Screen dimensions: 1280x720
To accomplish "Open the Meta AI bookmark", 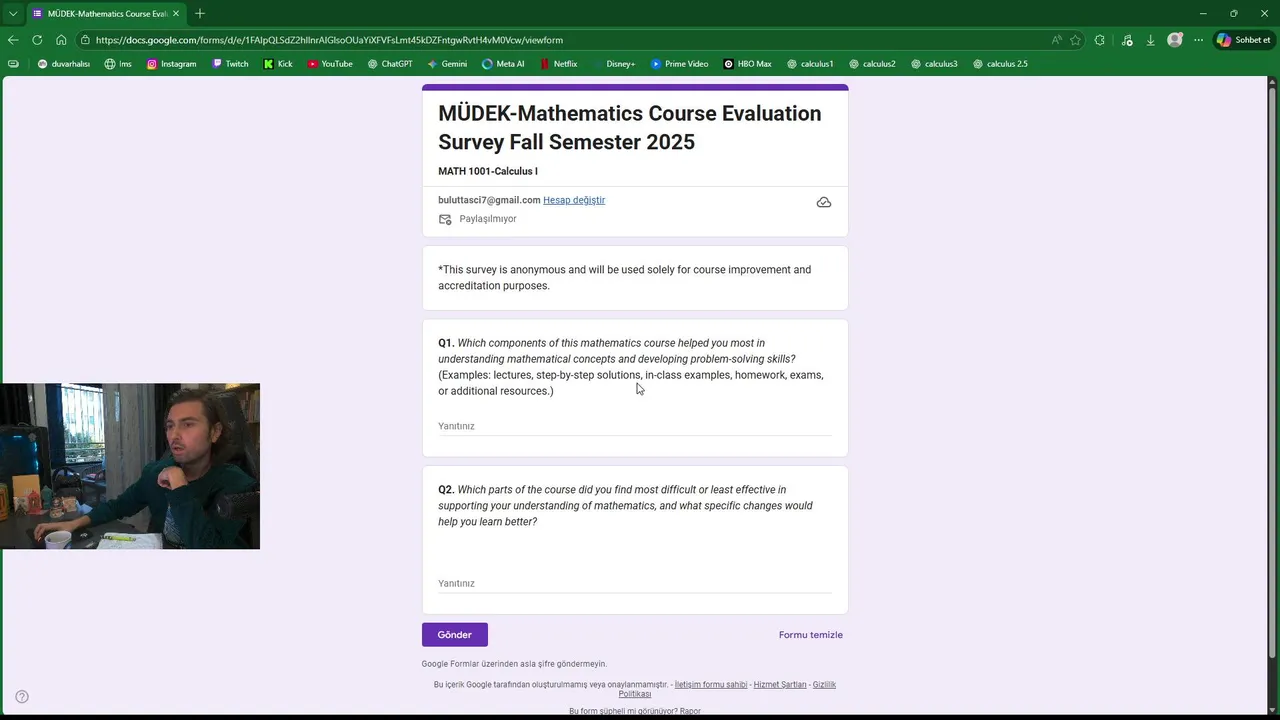I will pyautogui.click(x=503, y=64).
